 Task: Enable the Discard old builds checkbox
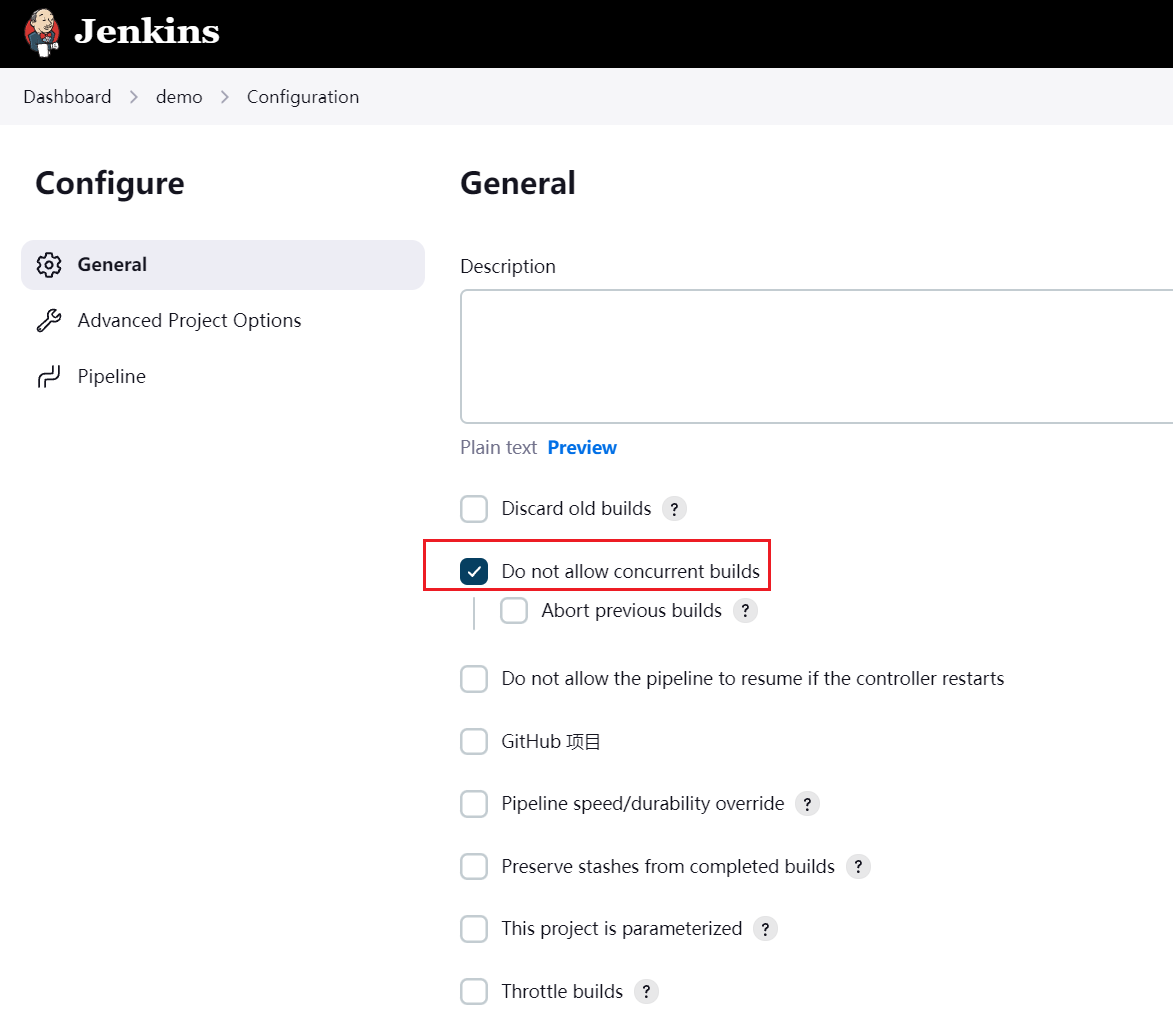474,509
